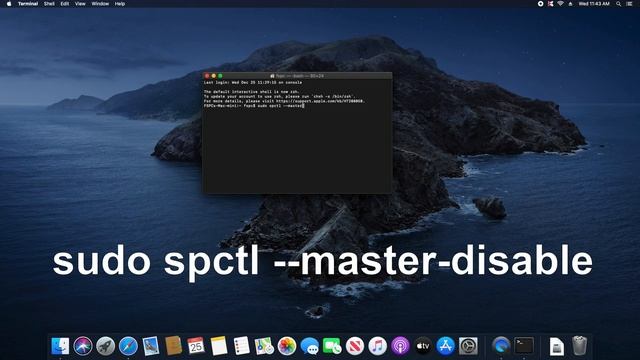
Task: Click the 'Last login' line in Terminal
Action: pos(253,82)
